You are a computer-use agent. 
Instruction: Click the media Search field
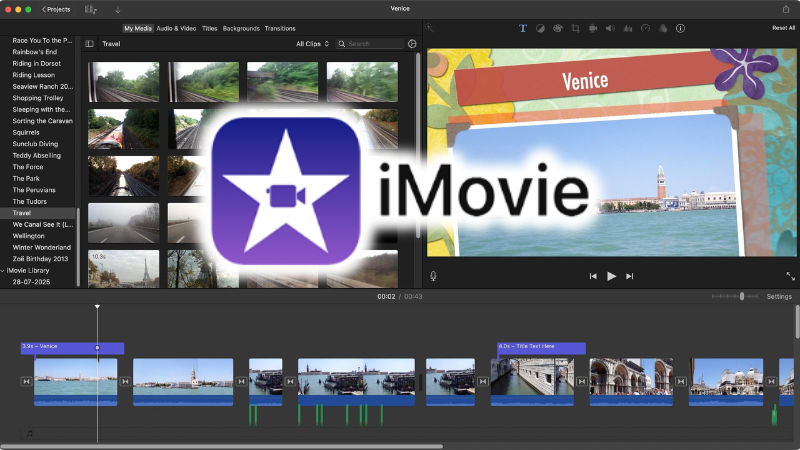370,44
